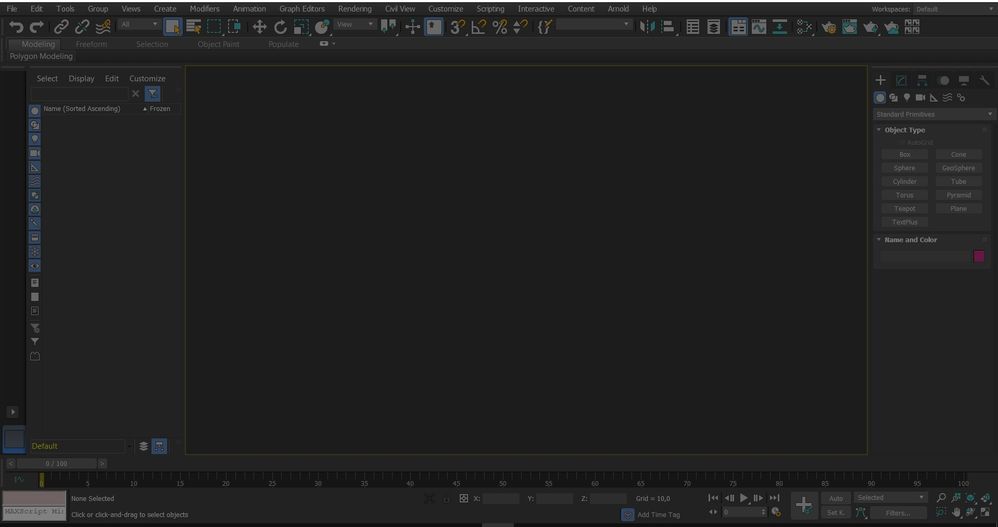Switch to the Modify command panel tab
Screen dimensions: 998x527
click(901, 80)
